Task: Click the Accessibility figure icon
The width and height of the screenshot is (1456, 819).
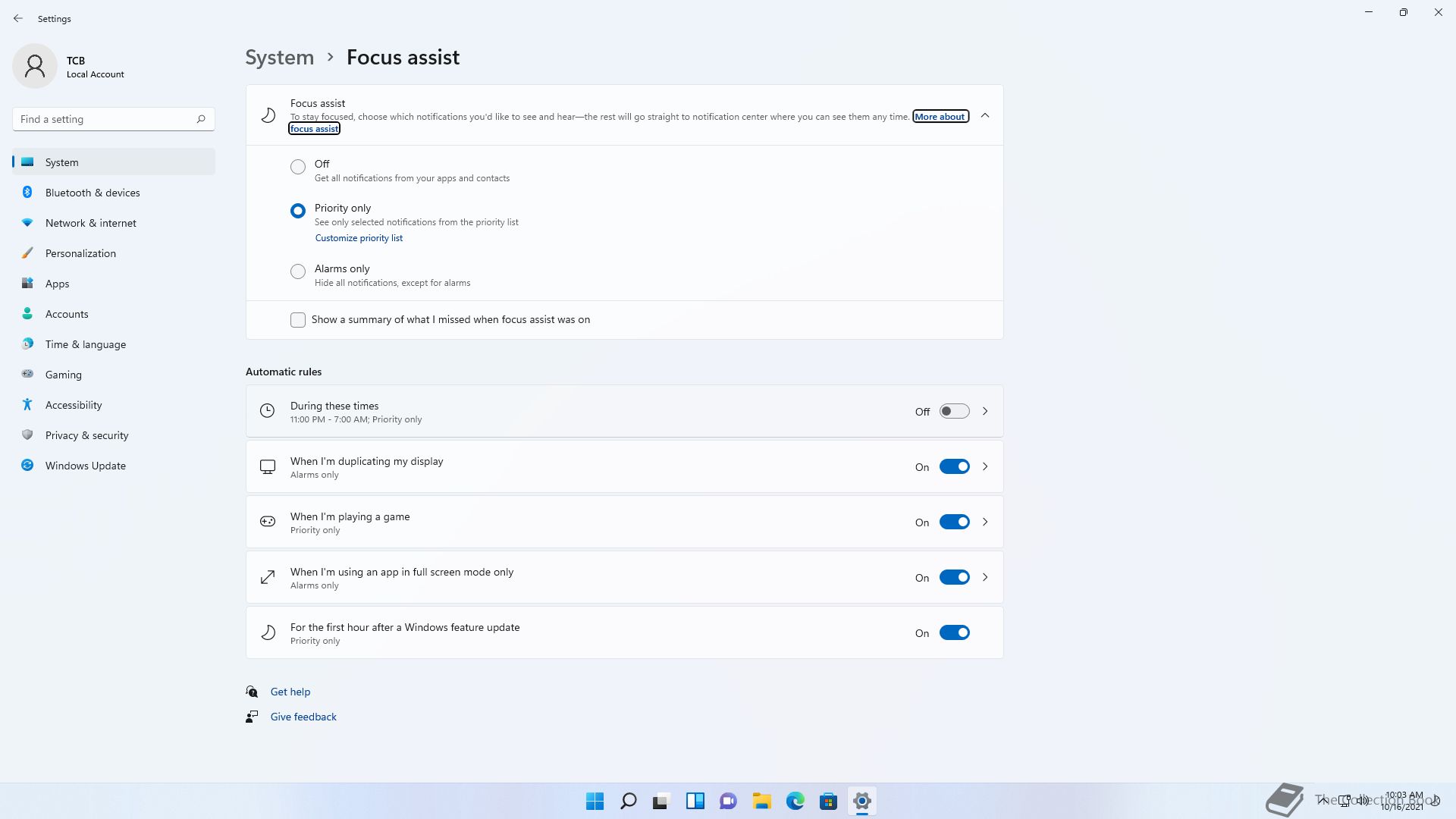Action: (27, 404)
